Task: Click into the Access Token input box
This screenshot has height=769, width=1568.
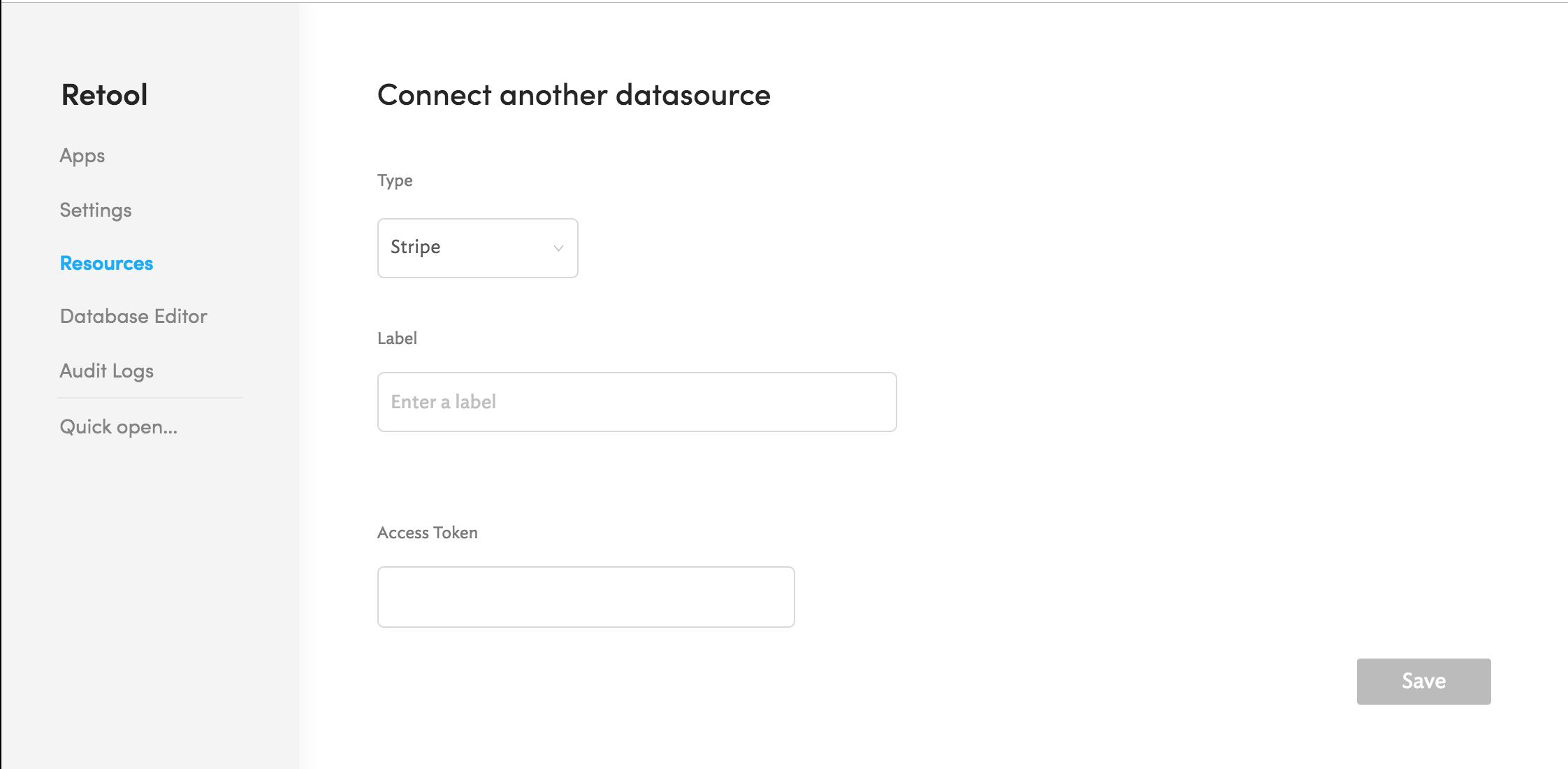Action: pos(586,597)
